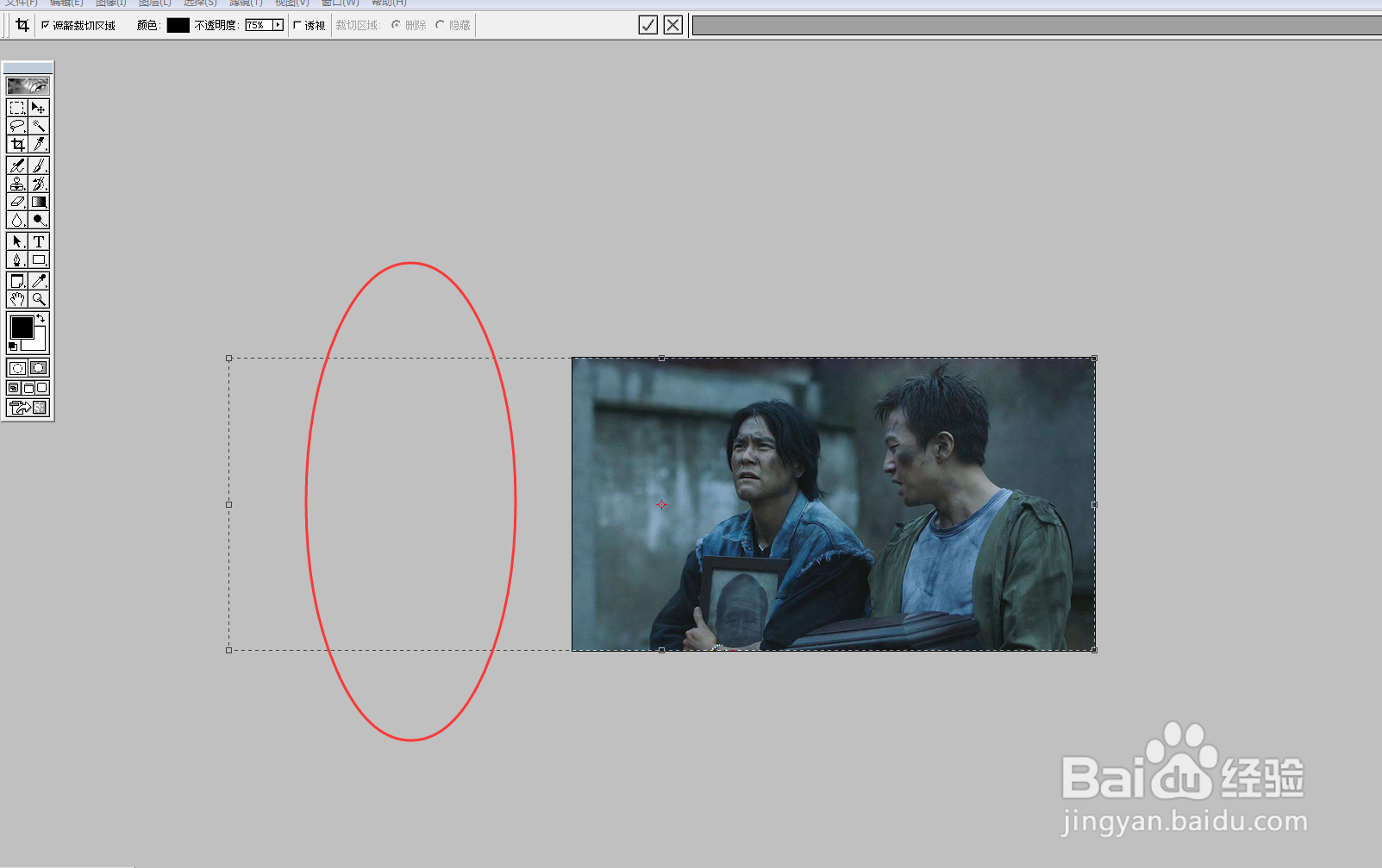This screenshot has height=868, width=1382.
Task: Open Adobe Online image at toolbox top
Action: (28, 86)
